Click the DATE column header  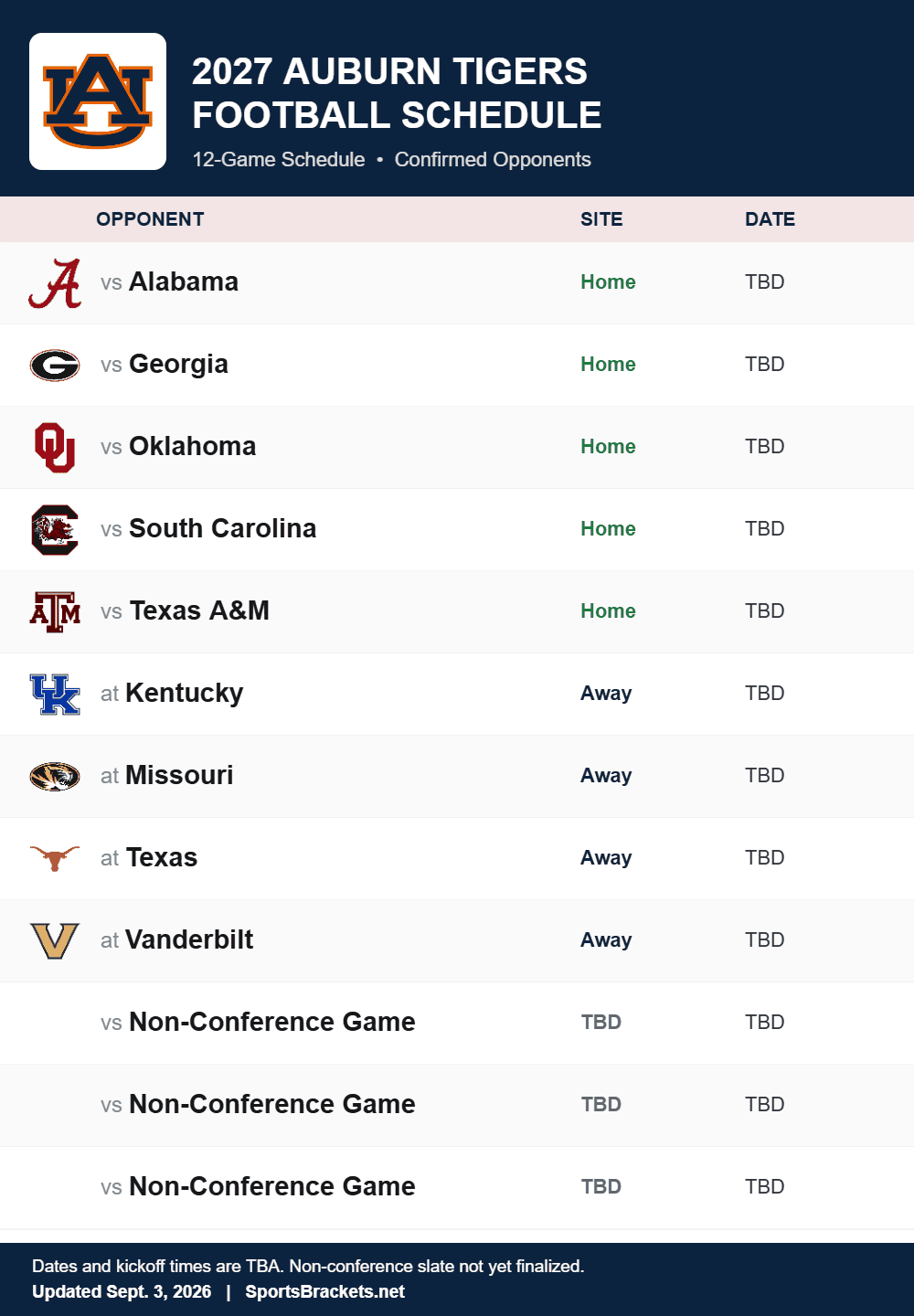(770, 219)
